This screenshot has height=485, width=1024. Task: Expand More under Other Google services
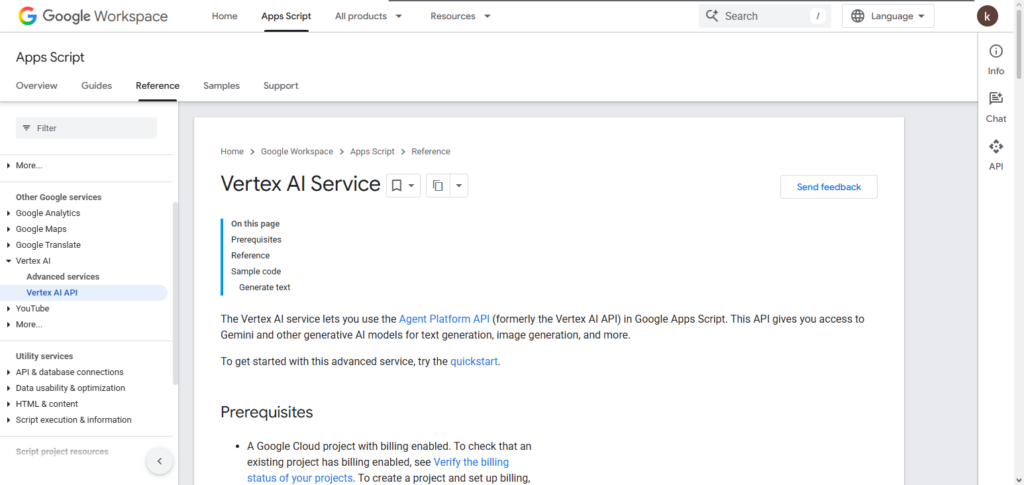8,324
